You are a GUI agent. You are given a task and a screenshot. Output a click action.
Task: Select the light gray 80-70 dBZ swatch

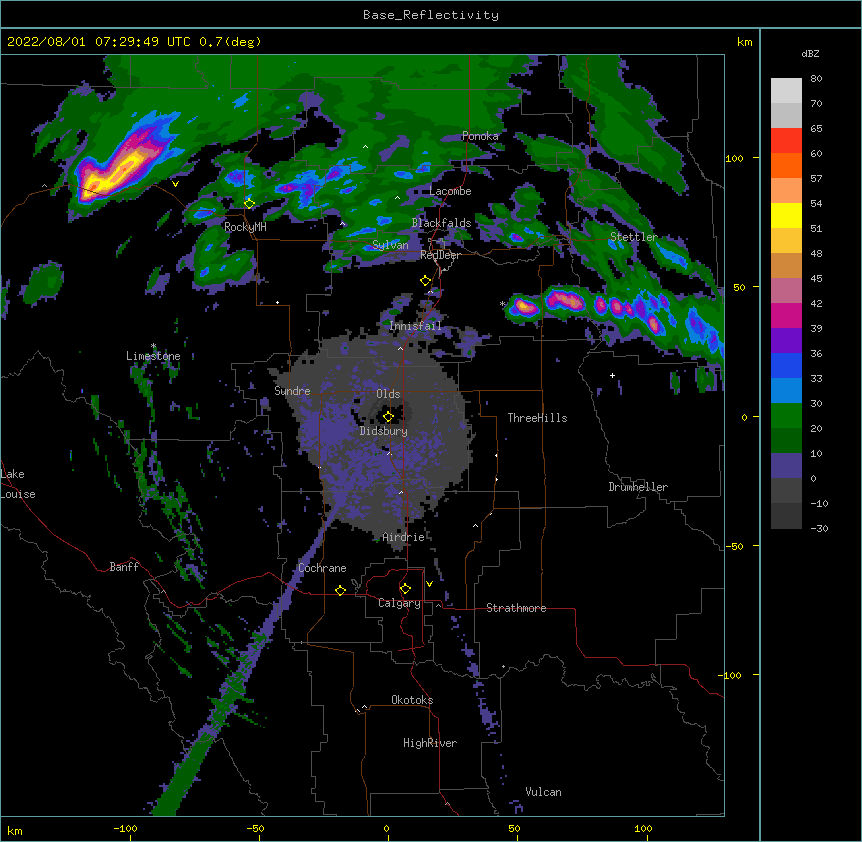pyautogui.click(x=786, y=91)
